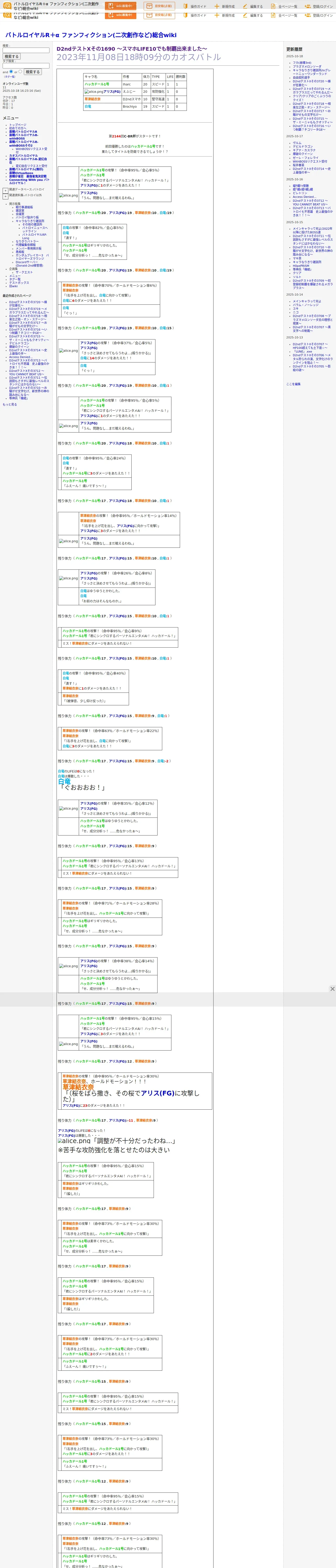Open テストボックス sidebar link
Image resolution: width=336 pixels, height=1568 pixels.
(19, 283)
